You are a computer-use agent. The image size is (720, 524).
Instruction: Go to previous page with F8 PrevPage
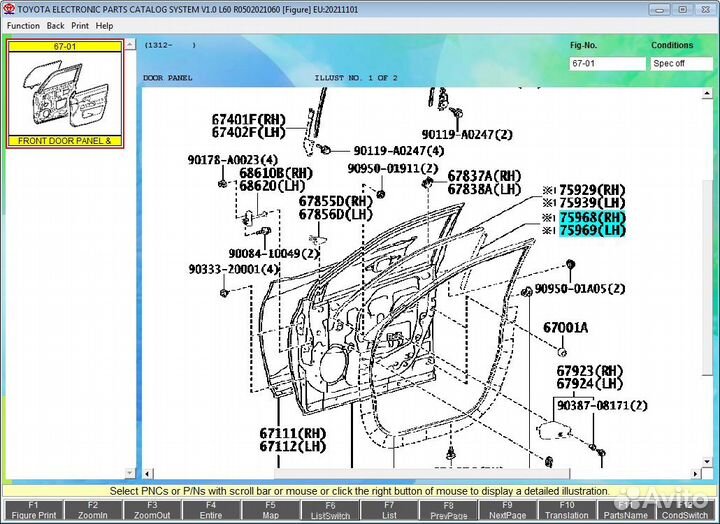449,510
